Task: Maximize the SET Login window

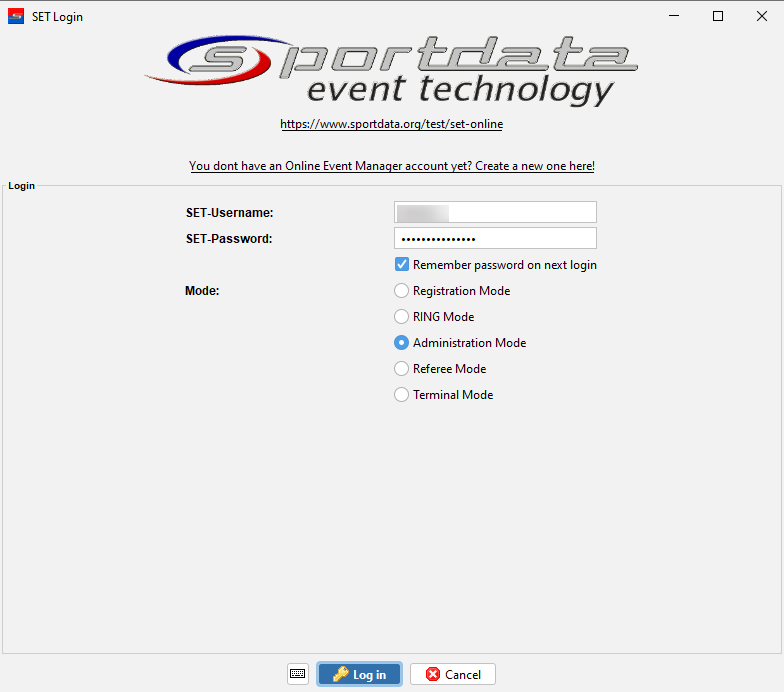Action: (718, 16)
